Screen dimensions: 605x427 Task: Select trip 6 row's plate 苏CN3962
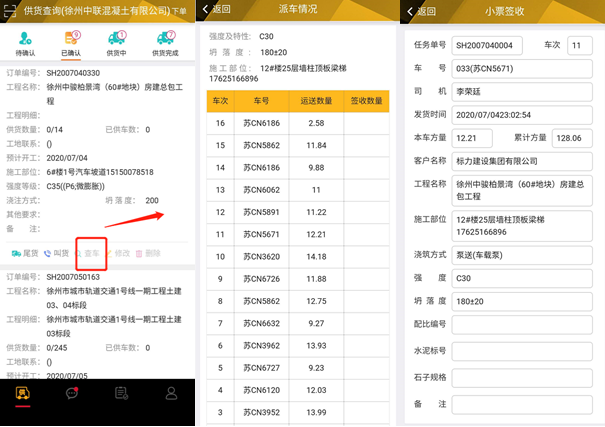261,346
